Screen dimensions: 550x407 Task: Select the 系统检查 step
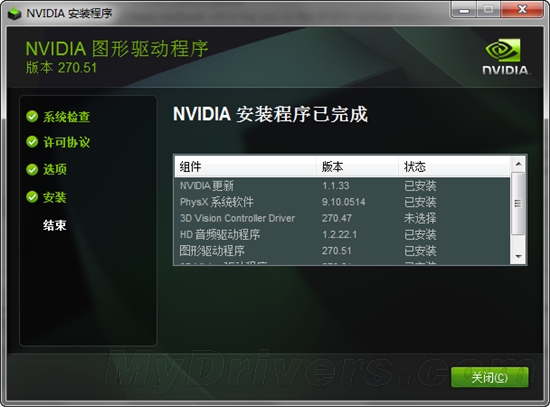click(67, 117)
